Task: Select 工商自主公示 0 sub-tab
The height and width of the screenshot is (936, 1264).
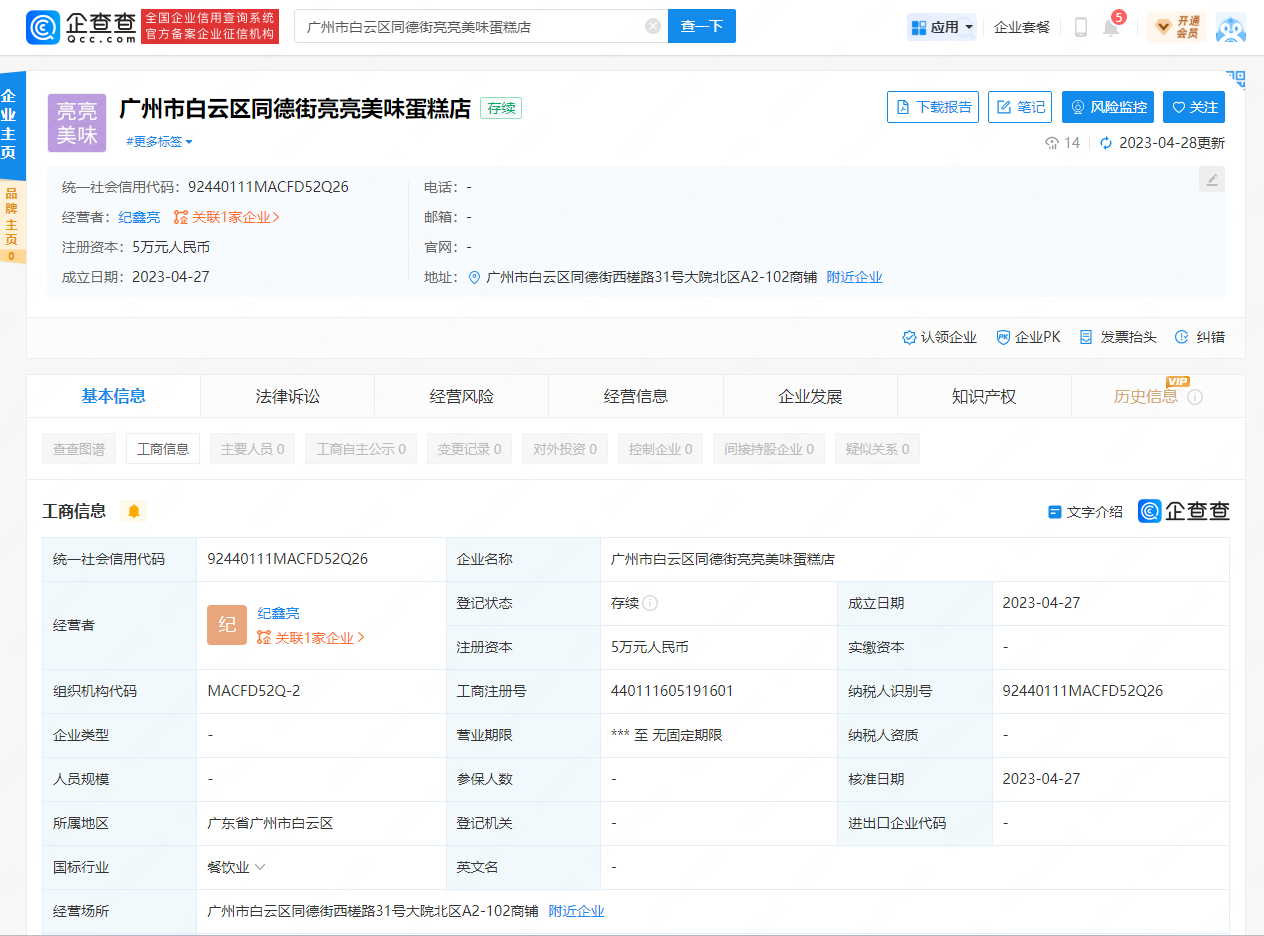Action: click(361, 449)
